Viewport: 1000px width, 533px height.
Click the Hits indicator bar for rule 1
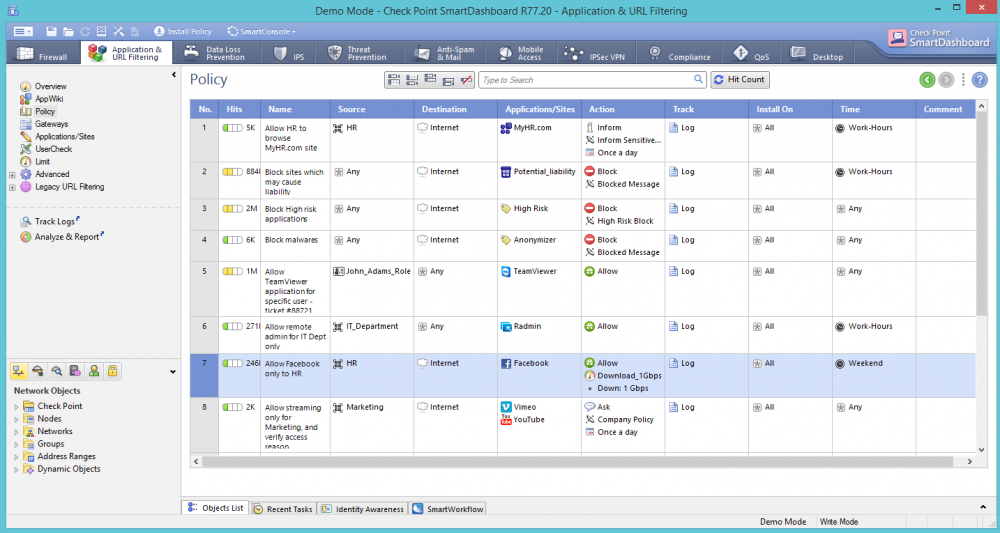(232, 128)
